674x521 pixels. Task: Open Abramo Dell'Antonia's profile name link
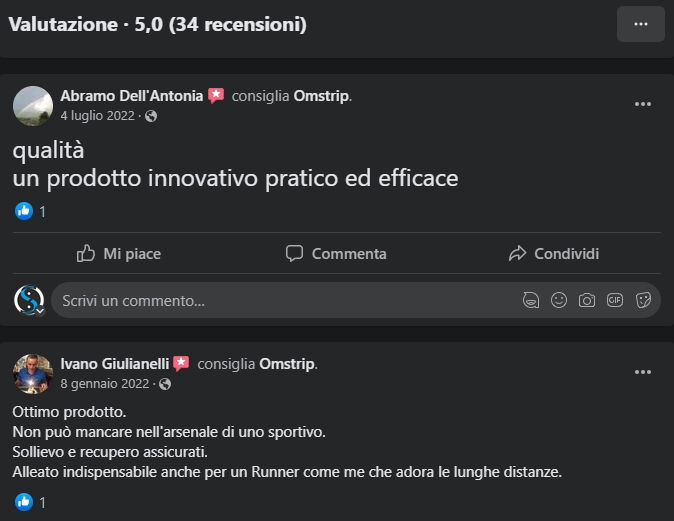(132, 96)
